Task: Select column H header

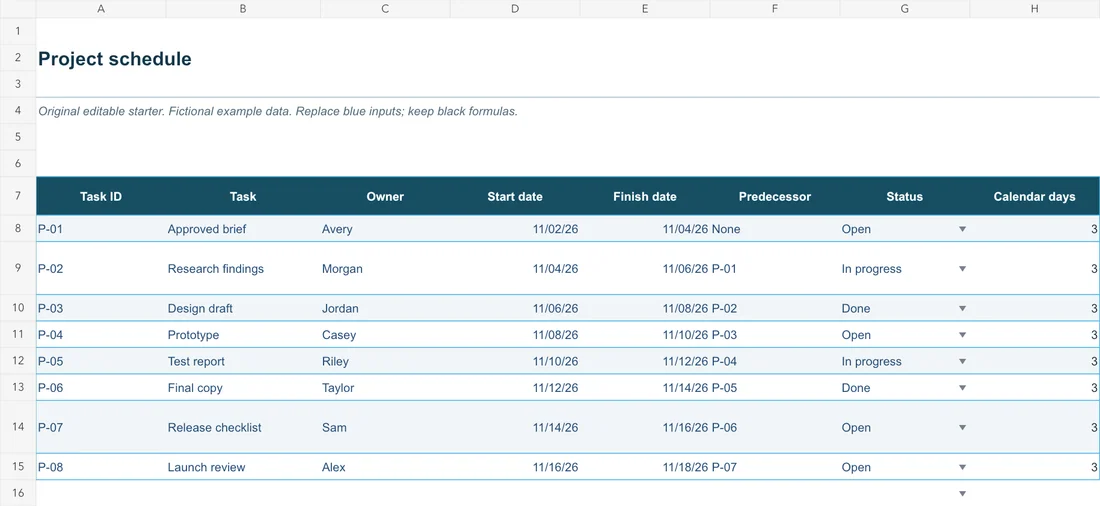Action: (1035, 8)
